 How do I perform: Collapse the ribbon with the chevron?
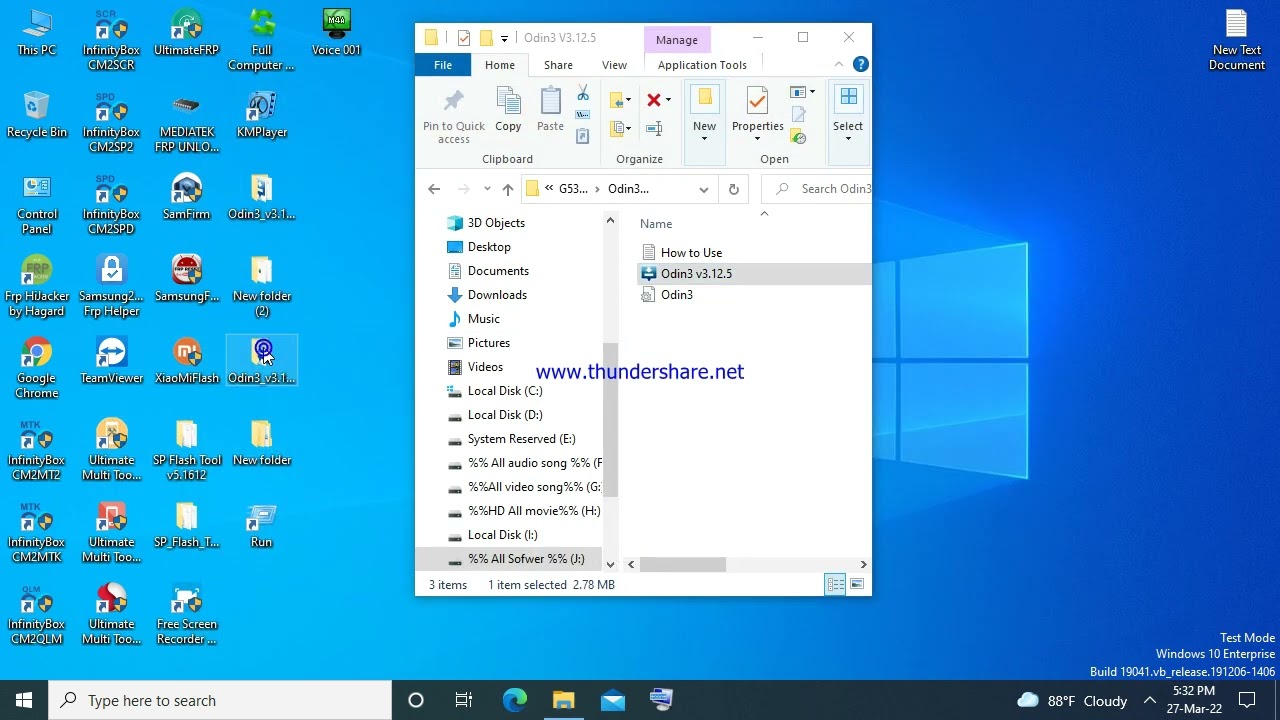point(839,65)
